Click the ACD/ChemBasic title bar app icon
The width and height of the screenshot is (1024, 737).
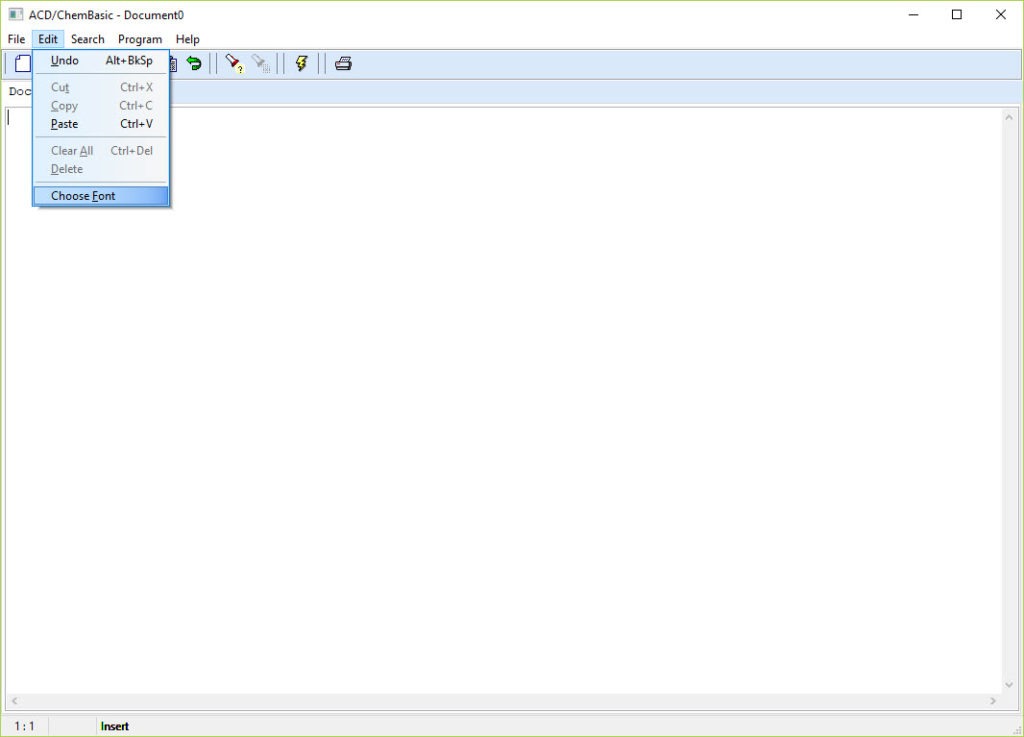pos(16,14)
